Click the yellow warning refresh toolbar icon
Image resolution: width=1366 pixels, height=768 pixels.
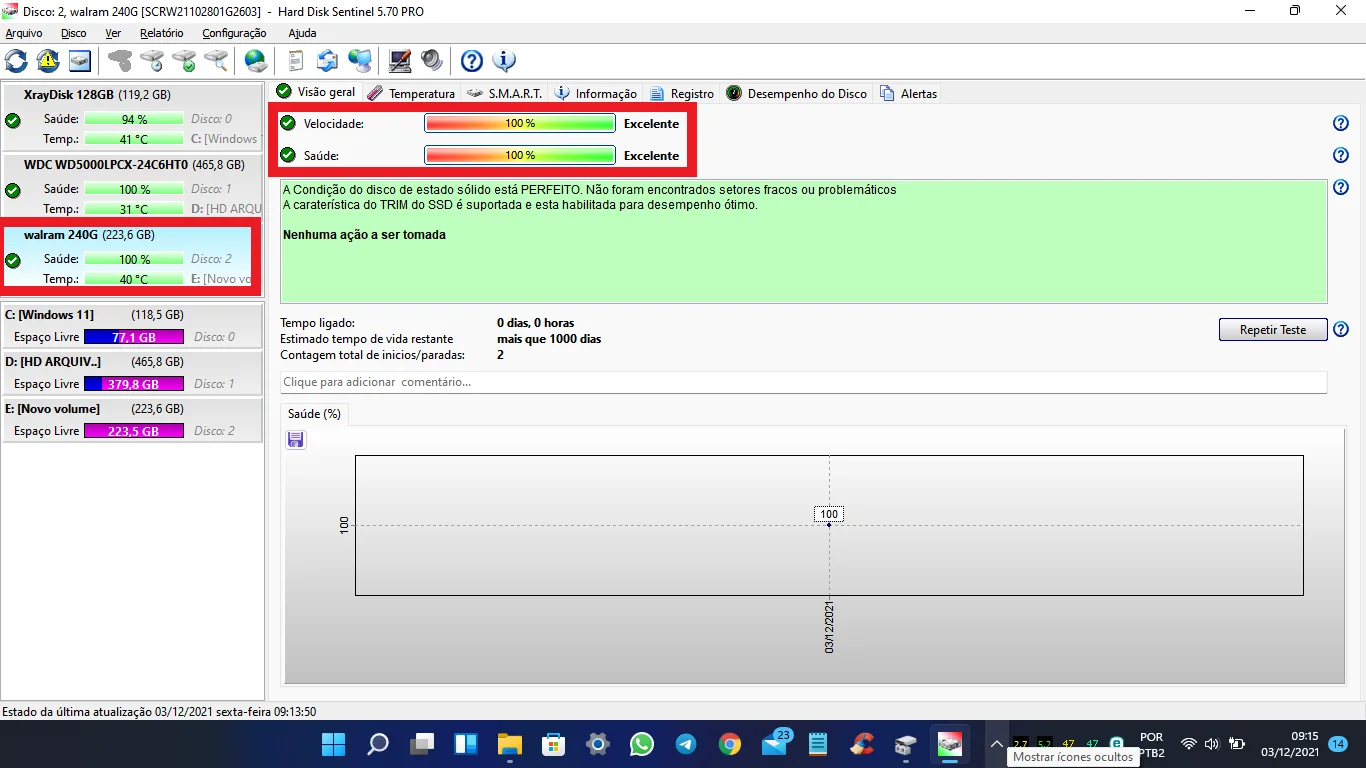[x=48, y=61]
